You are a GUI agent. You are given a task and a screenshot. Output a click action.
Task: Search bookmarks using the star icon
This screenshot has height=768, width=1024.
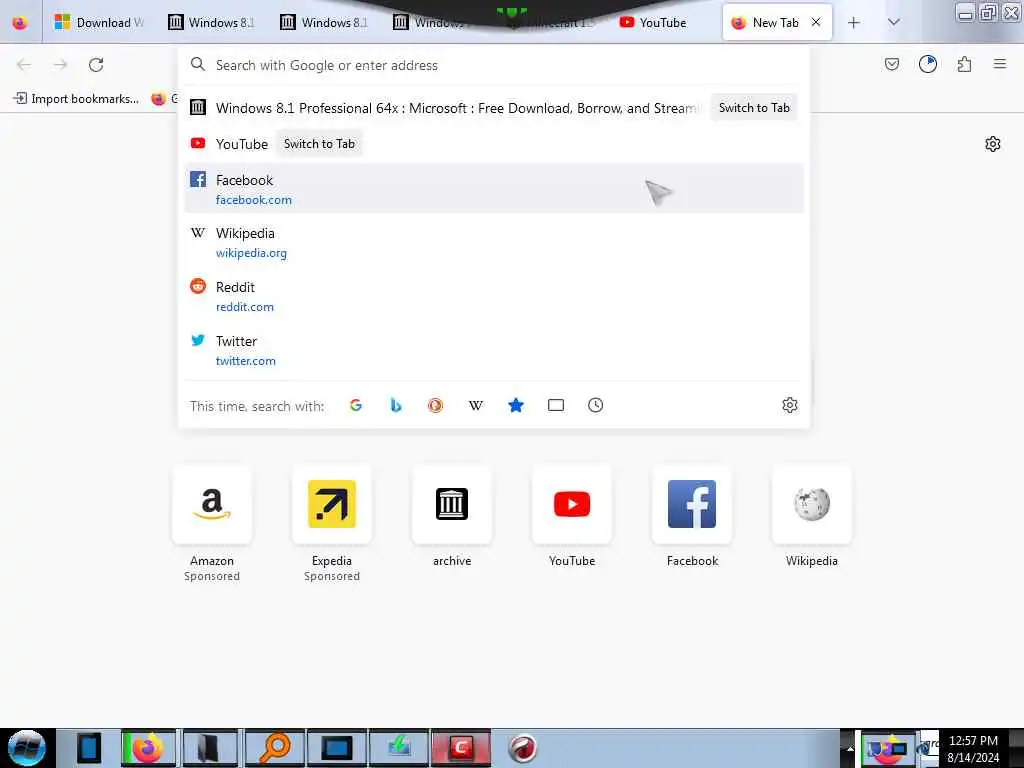coord(516,405)
